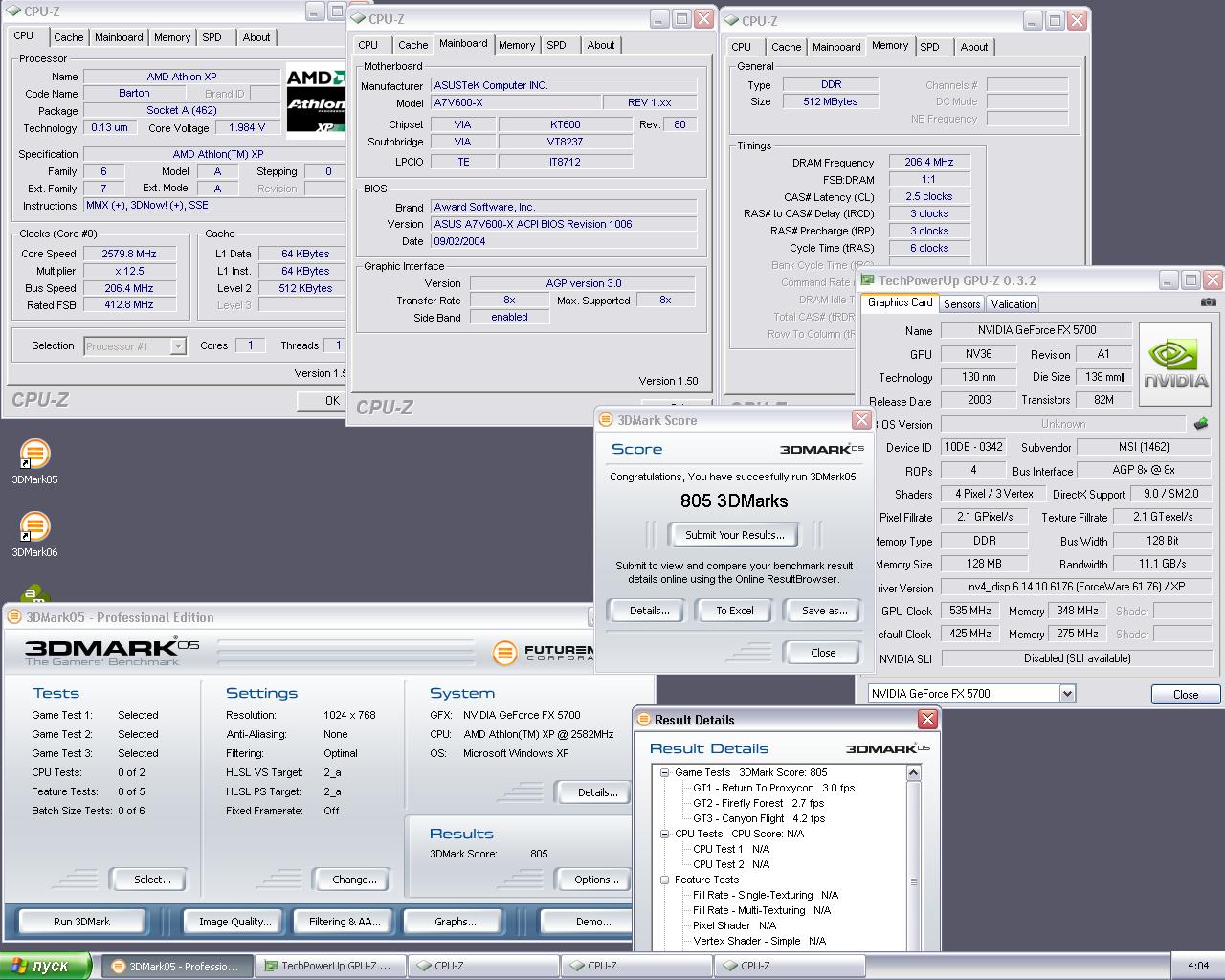The width and height of the screenshot is (1225, 980).
Task: Click the Windows Start button
Action: [46, 966]
